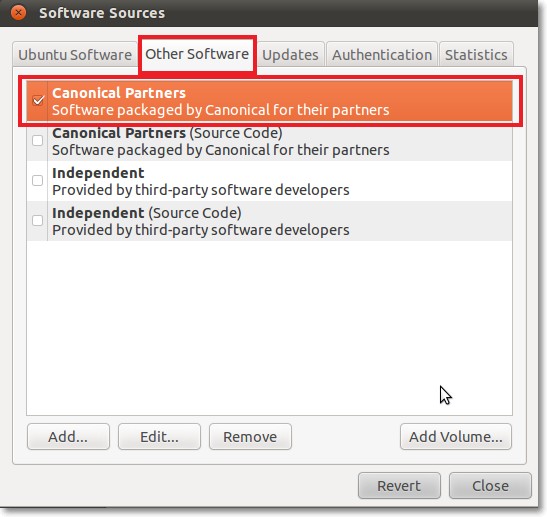Click the Add... button
Image resolution: width=547 pixels, height=517 pixels.
68,437
